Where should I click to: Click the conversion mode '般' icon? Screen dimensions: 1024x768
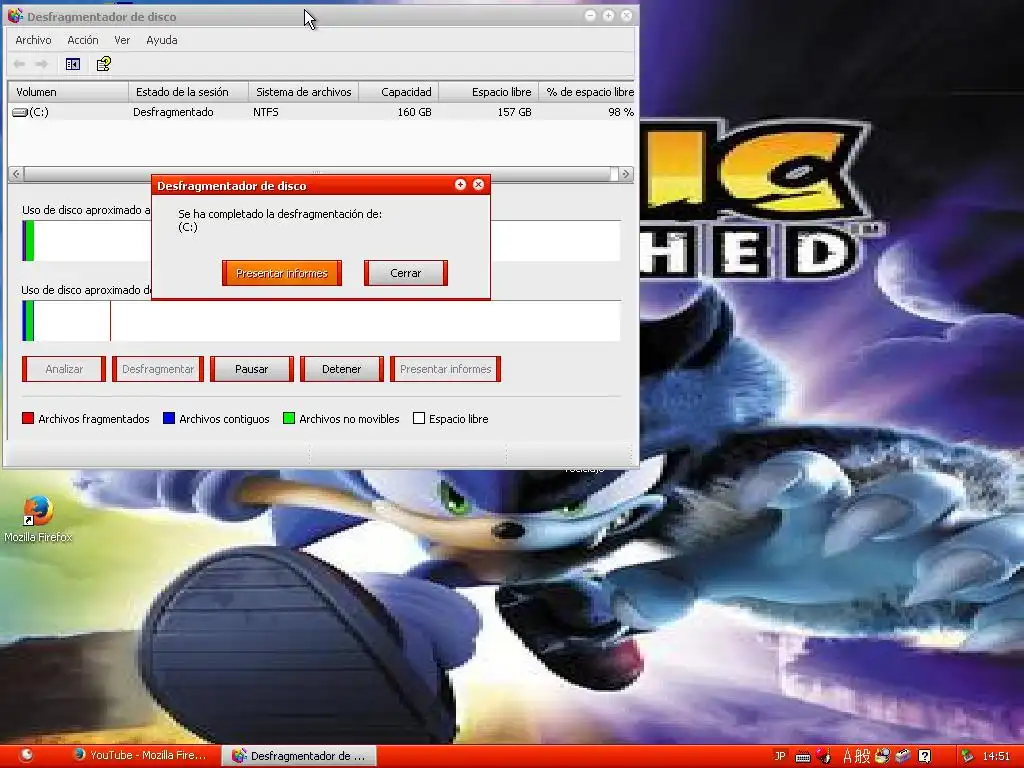pos(863,756)
